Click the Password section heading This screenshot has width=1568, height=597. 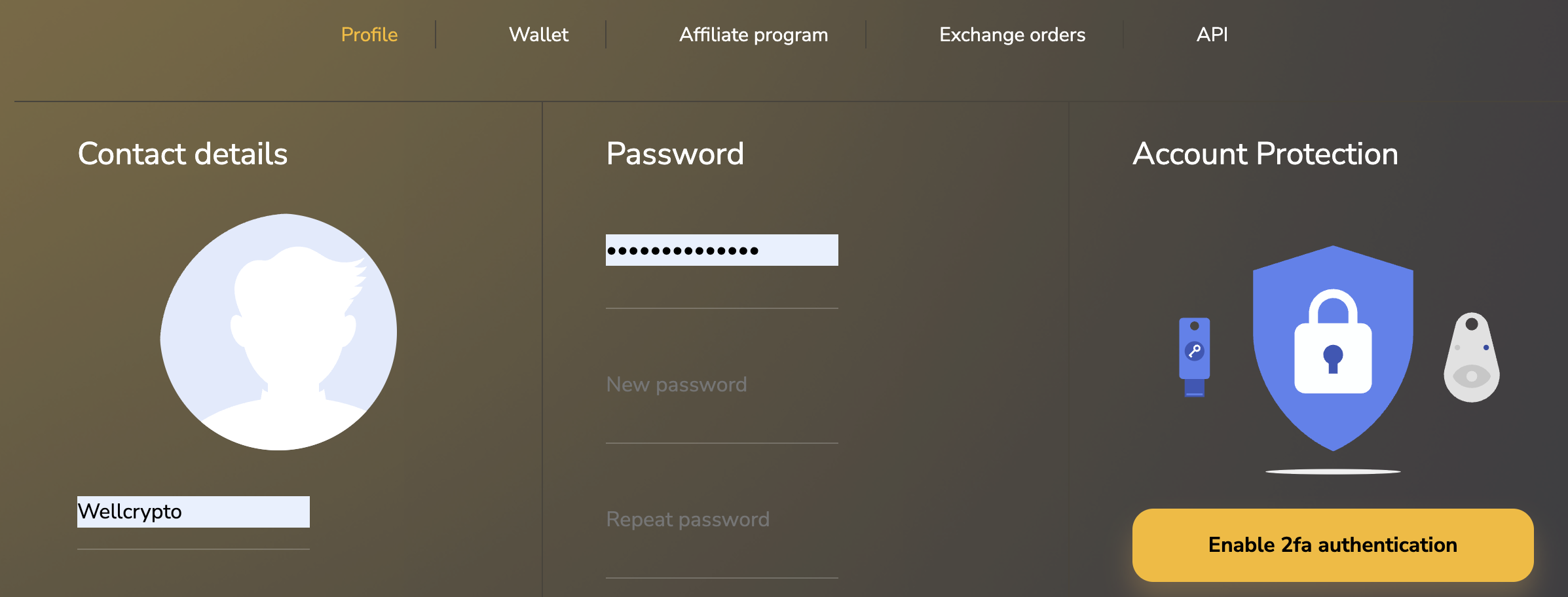pos(675,154)
